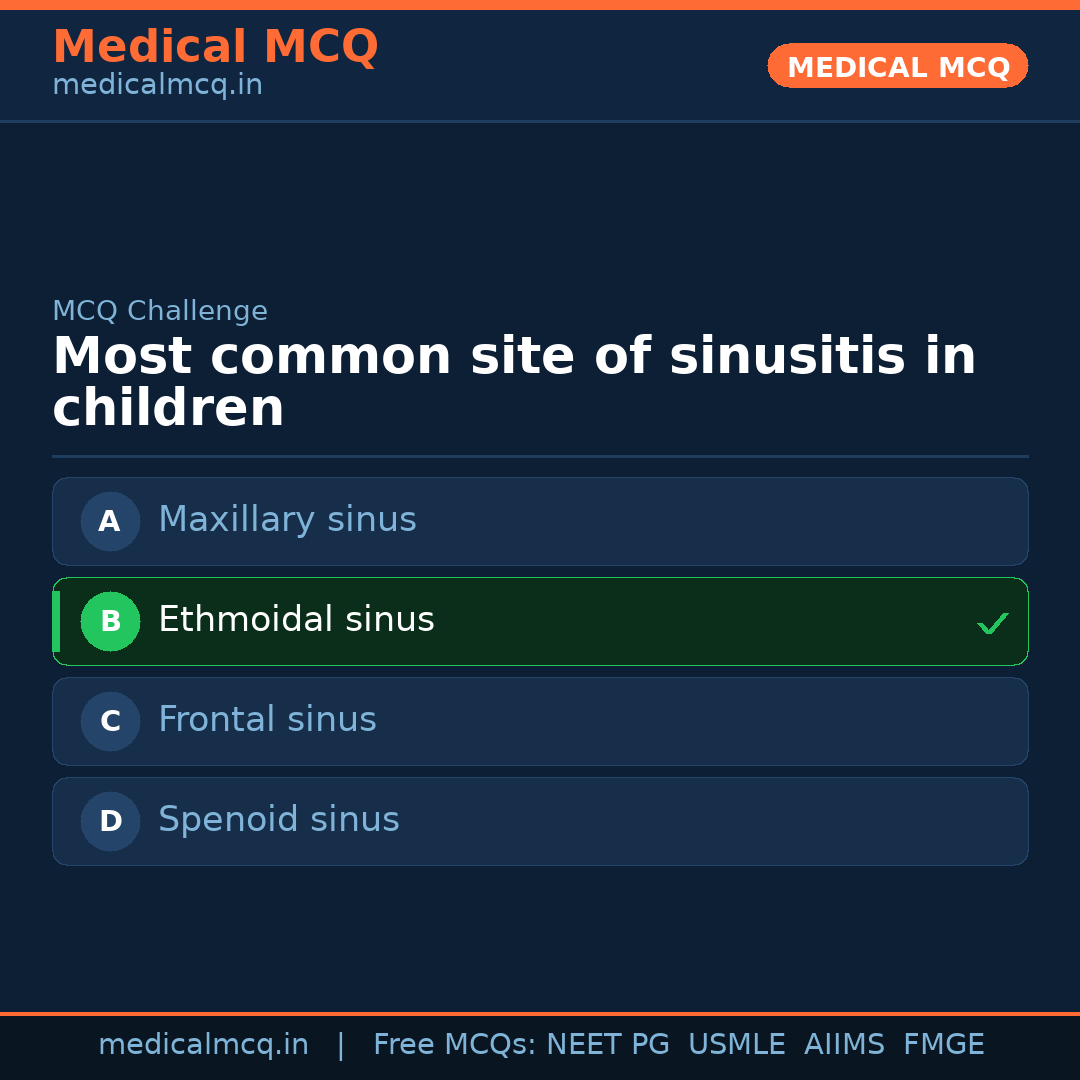Click the letter A circle badge
The image size is (1080, 1080).
[x=110, y=521]
